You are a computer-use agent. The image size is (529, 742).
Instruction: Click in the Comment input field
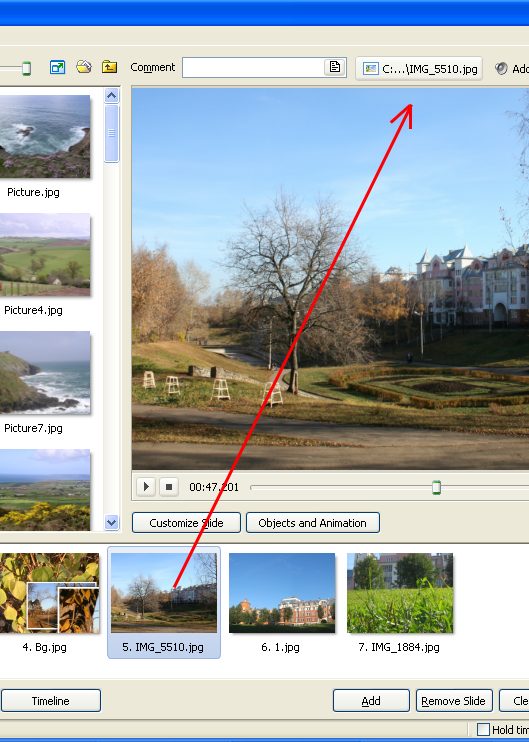pyautogui.click(x=253, y=68)
